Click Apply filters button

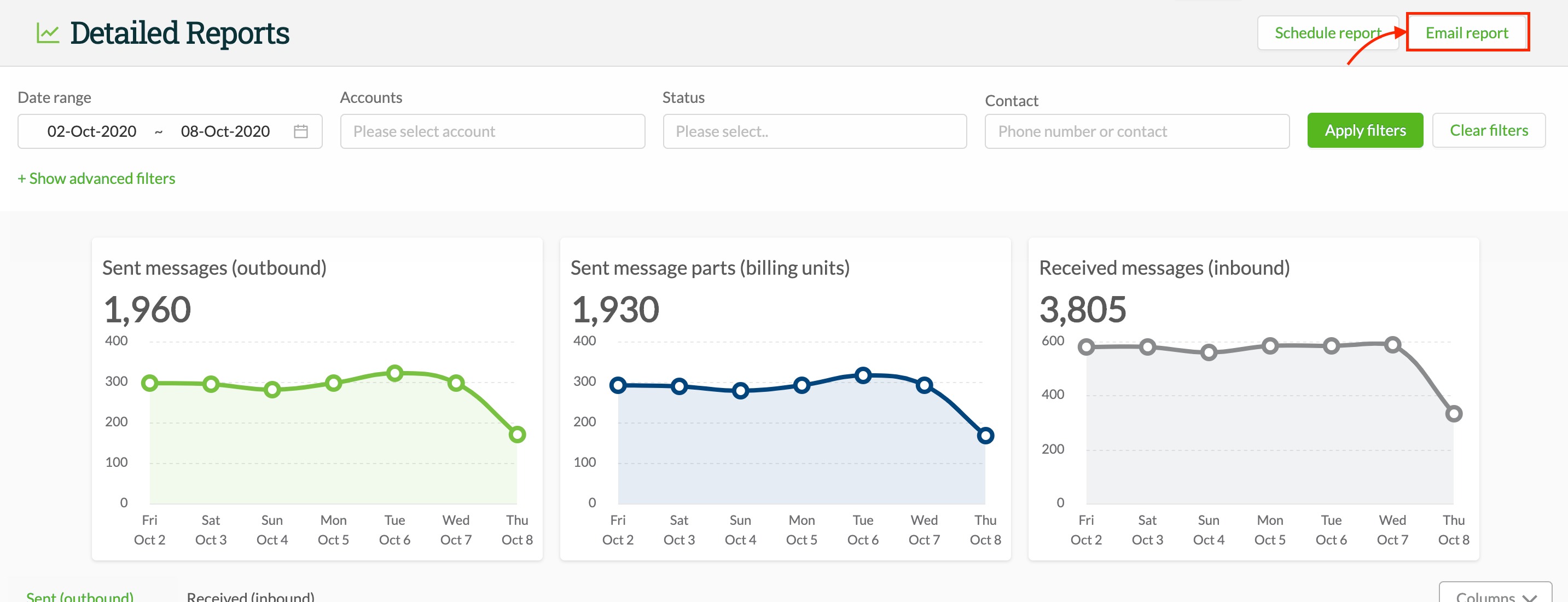point(1364,130)
